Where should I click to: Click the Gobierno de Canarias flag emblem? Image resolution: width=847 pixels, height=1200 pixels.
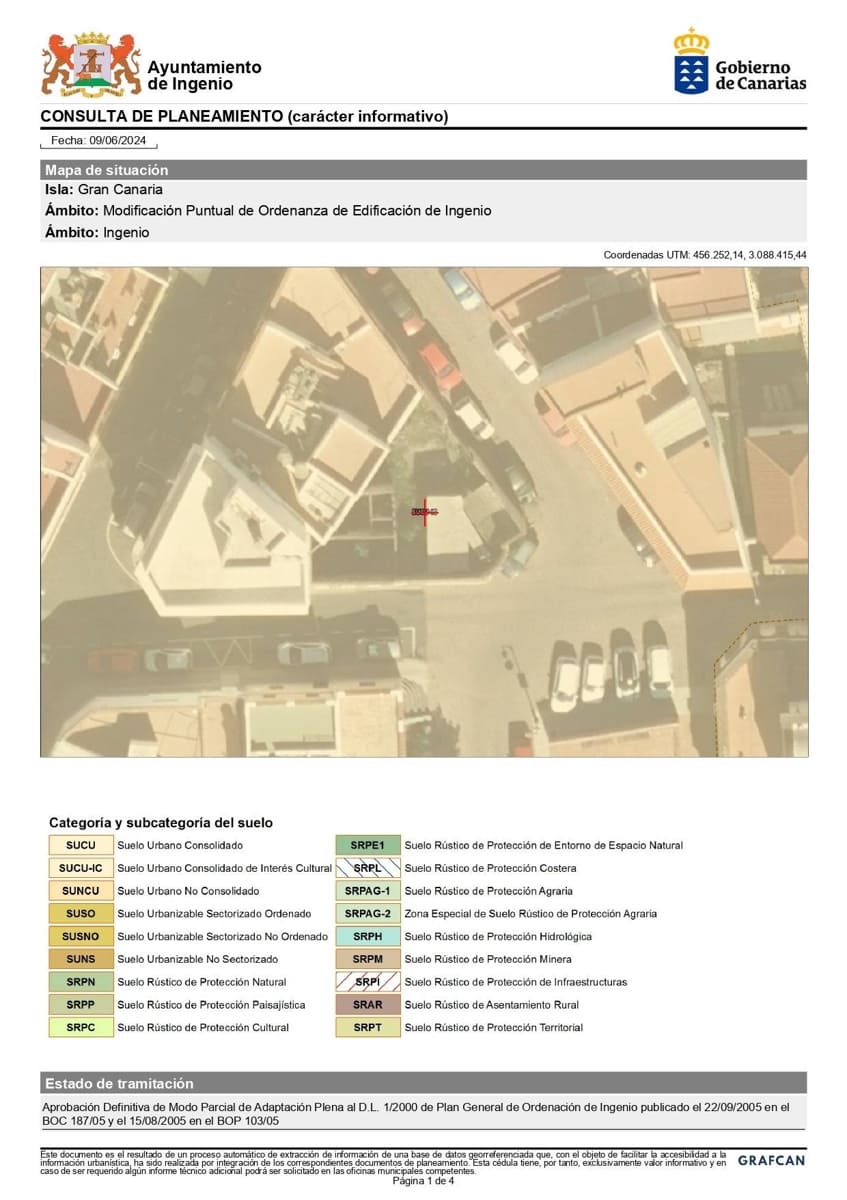tap(690, 62)
